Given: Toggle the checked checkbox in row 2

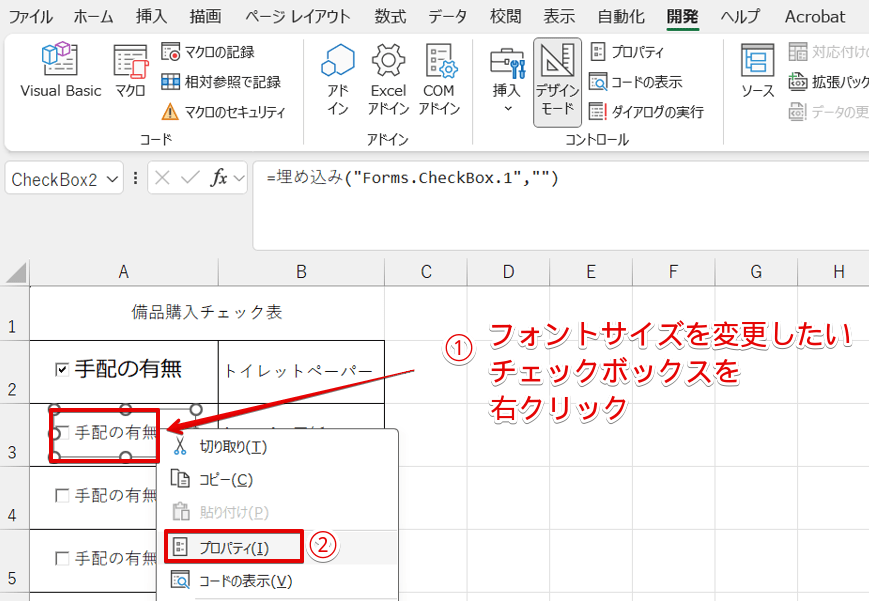Looking at the screenshot, I should 62,370.
